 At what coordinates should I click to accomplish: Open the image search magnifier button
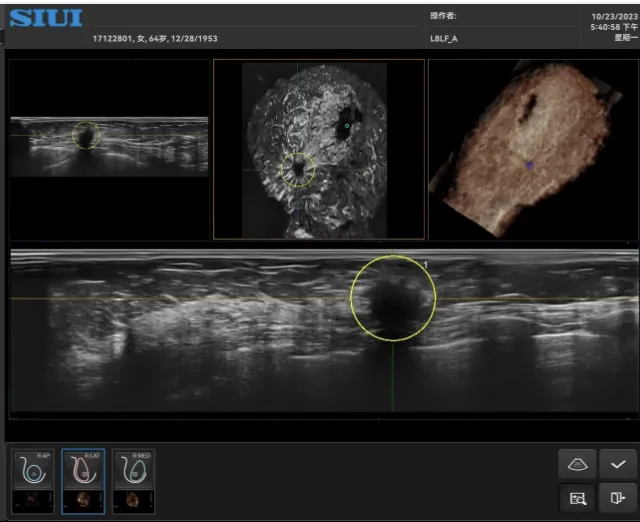point(577,498)
